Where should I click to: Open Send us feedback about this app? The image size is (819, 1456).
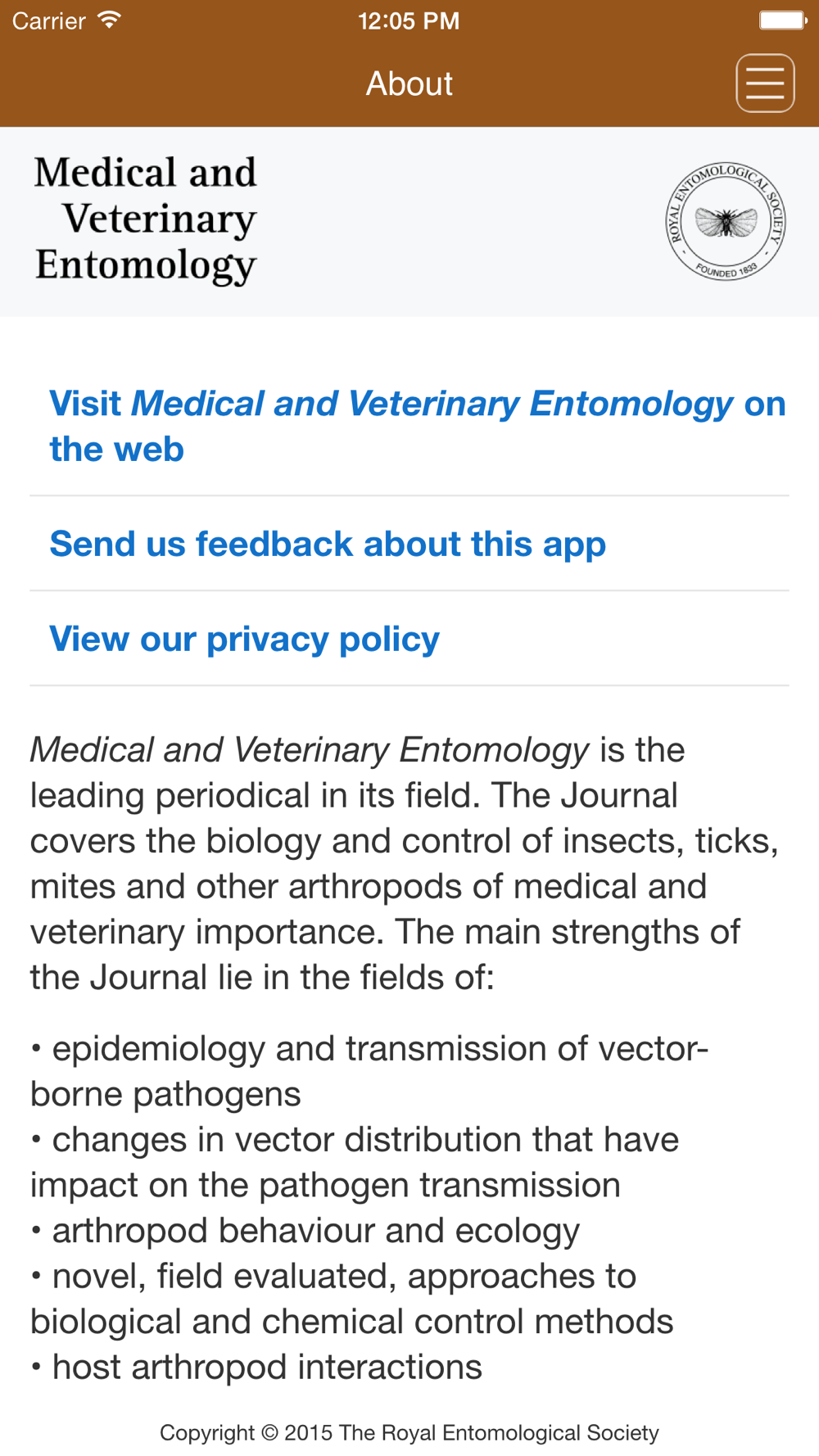(x=409, y=544)
